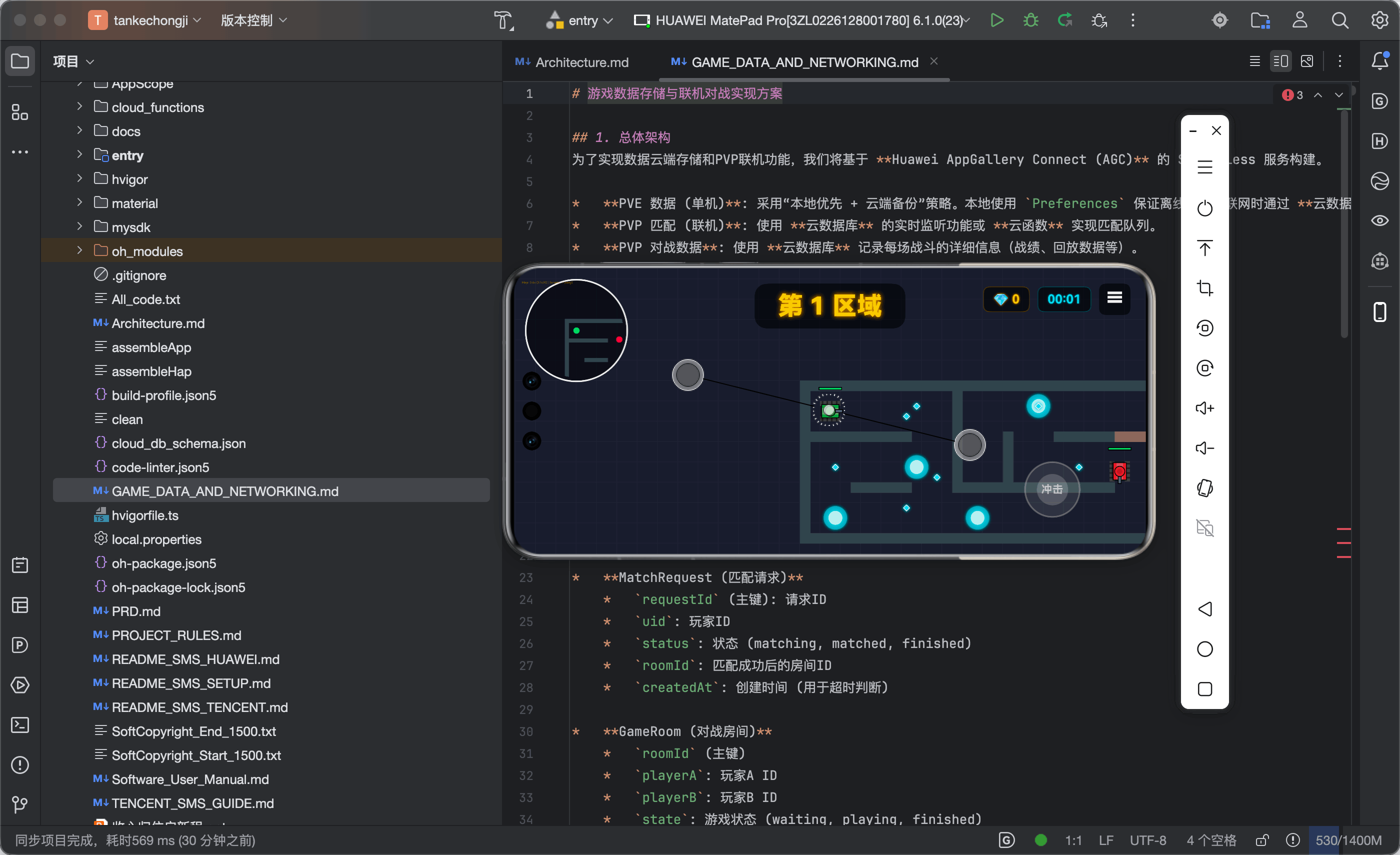Screen dimensions: 1400x855
Task: Click the Build hammer icon
Action: (x=503, y=20)
